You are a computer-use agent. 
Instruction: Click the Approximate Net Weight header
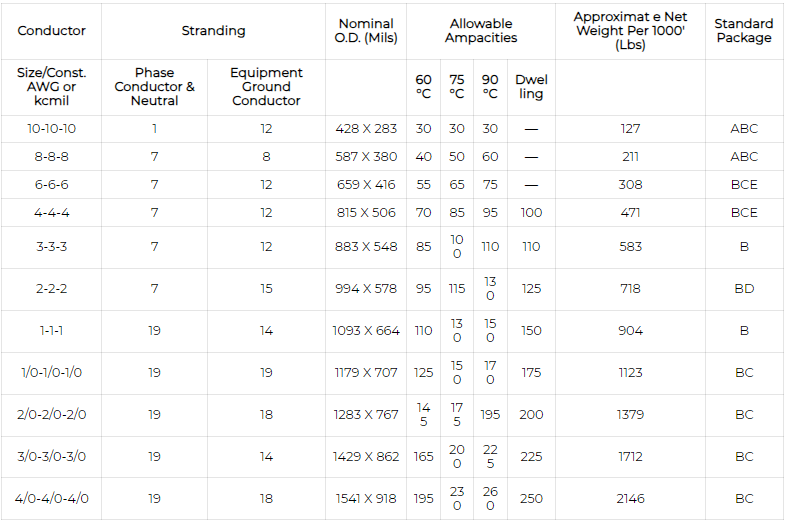[630, 31]
